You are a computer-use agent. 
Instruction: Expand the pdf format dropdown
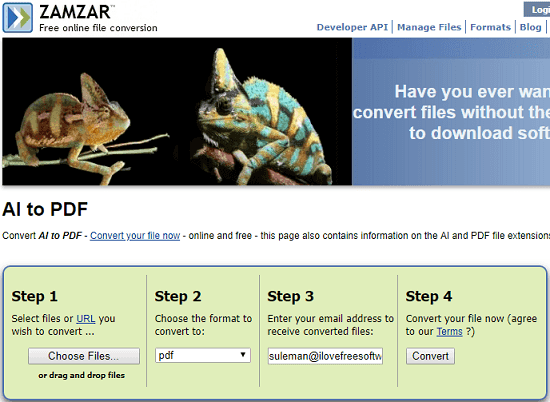[203, 355]
